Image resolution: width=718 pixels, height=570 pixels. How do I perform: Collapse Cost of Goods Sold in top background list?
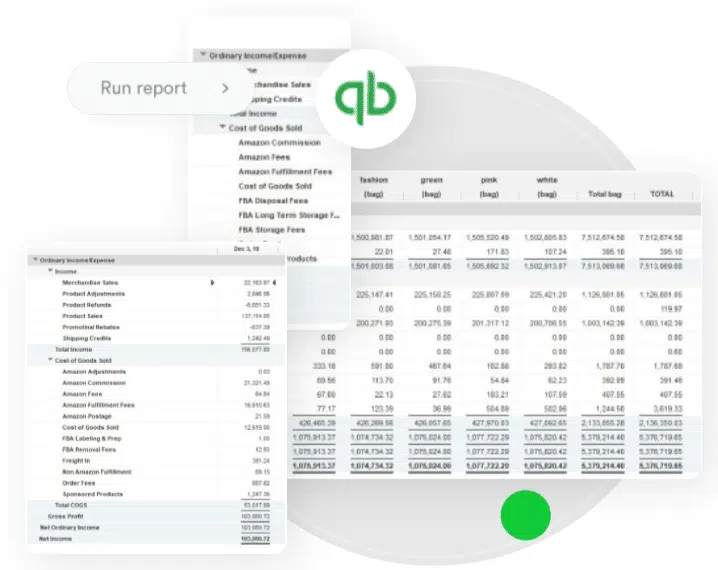(223, 127)
